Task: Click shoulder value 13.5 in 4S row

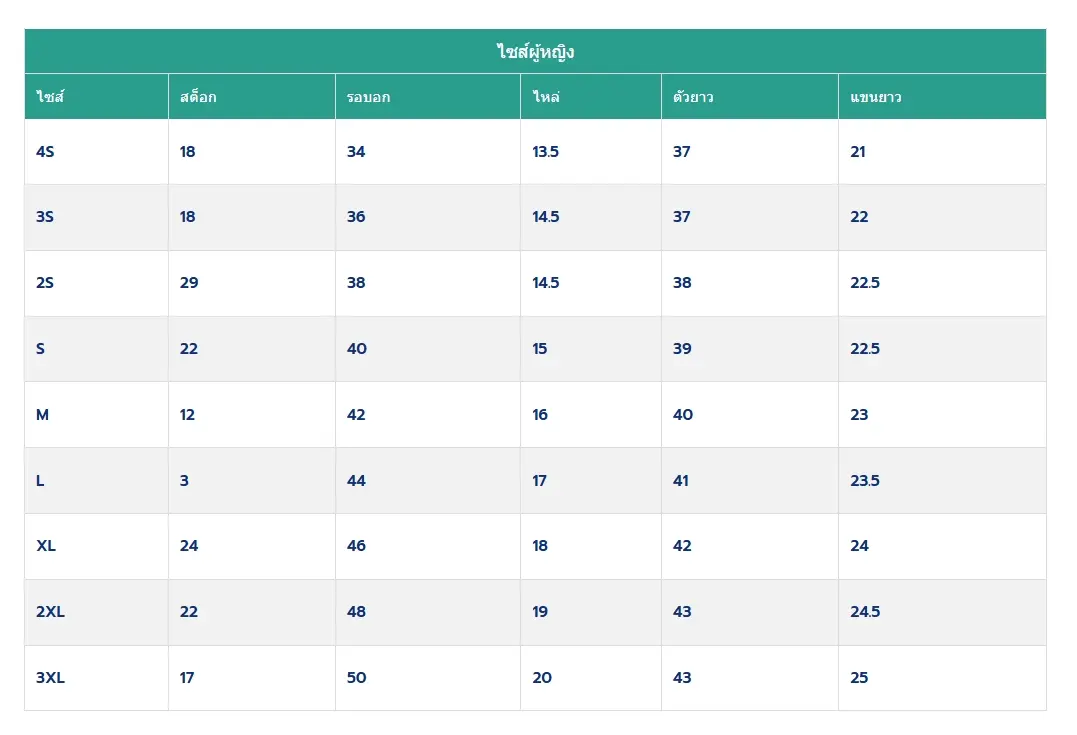Action: click(x=545, y=152)
